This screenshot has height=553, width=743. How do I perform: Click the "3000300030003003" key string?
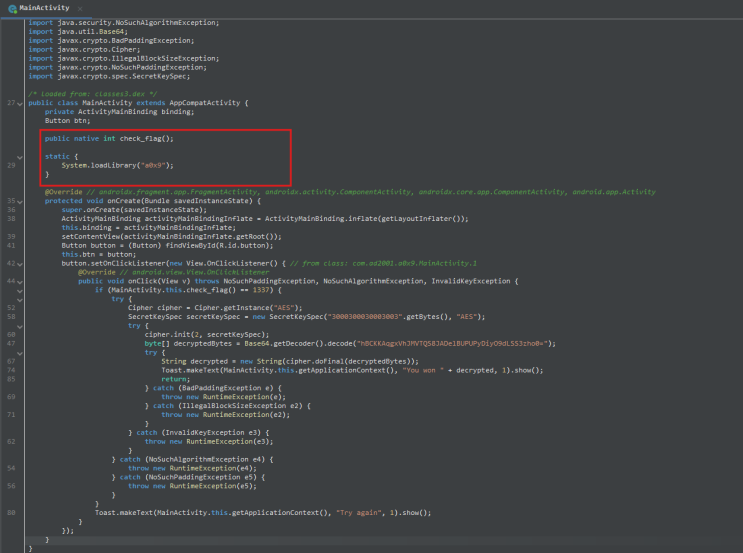[364, 317]
